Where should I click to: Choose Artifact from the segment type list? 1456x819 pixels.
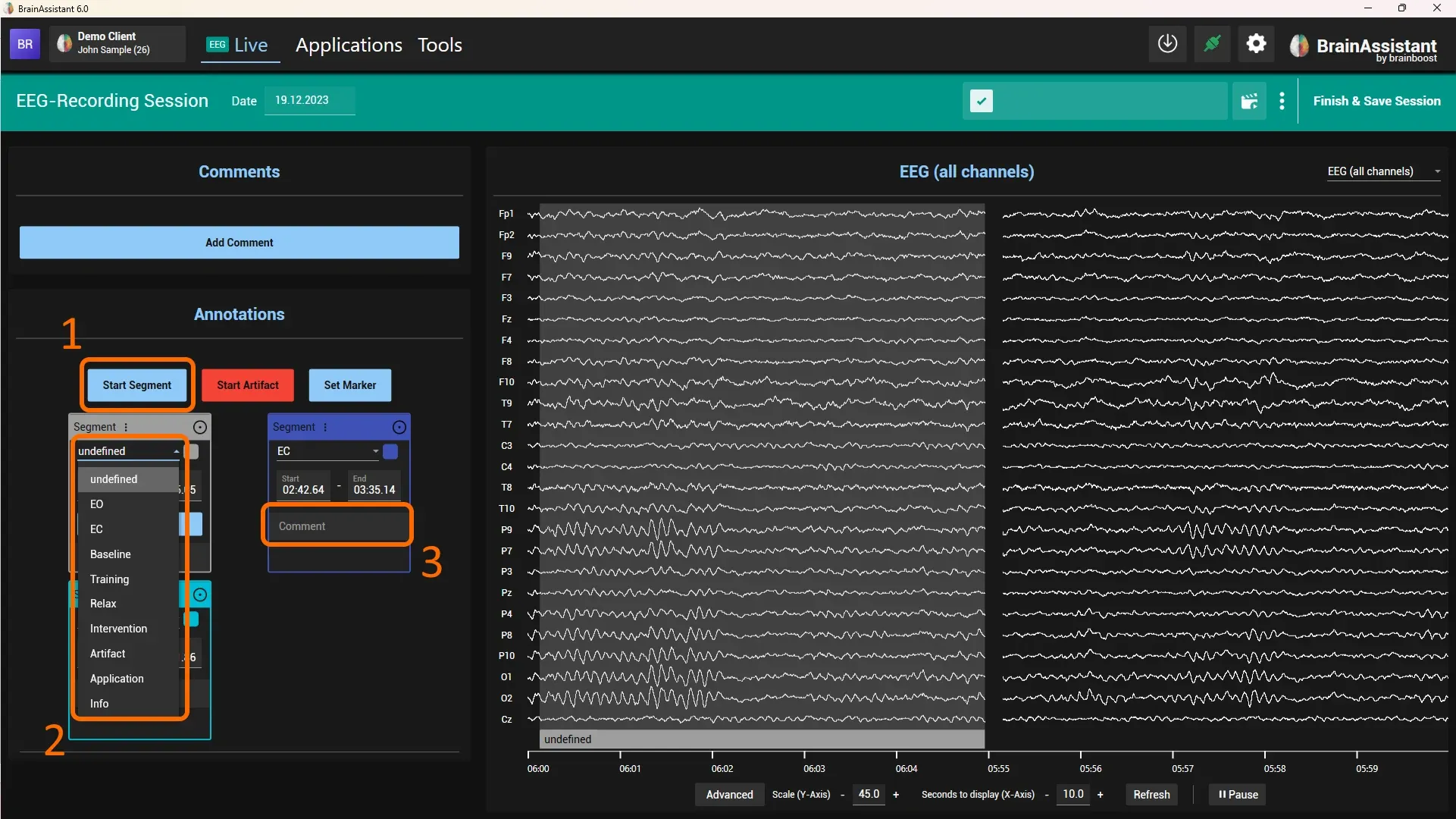point(128,654)
